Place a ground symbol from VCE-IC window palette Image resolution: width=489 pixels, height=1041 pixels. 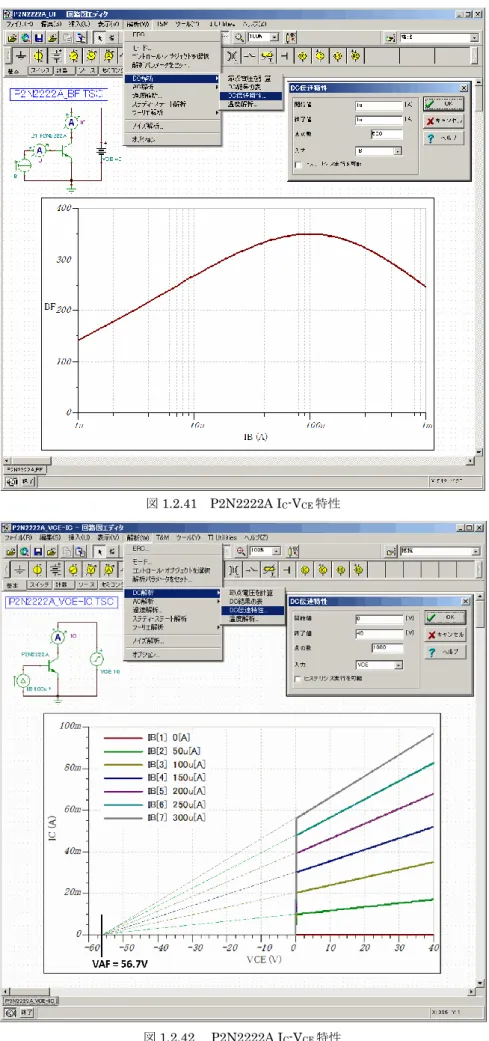[x=21, y=570]
